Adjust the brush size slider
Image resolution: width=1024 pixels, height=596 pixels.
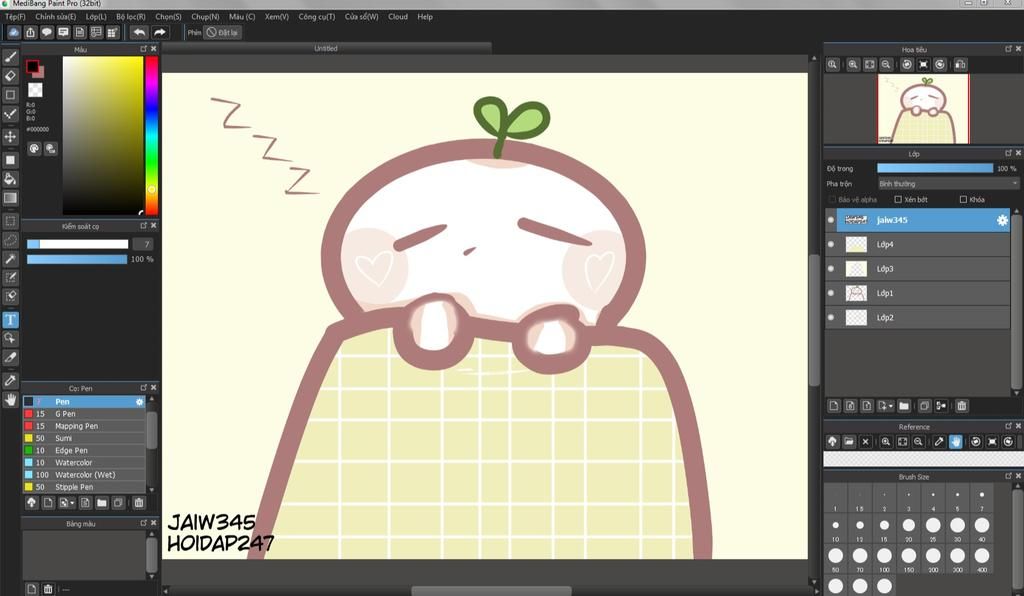[77, 244]
